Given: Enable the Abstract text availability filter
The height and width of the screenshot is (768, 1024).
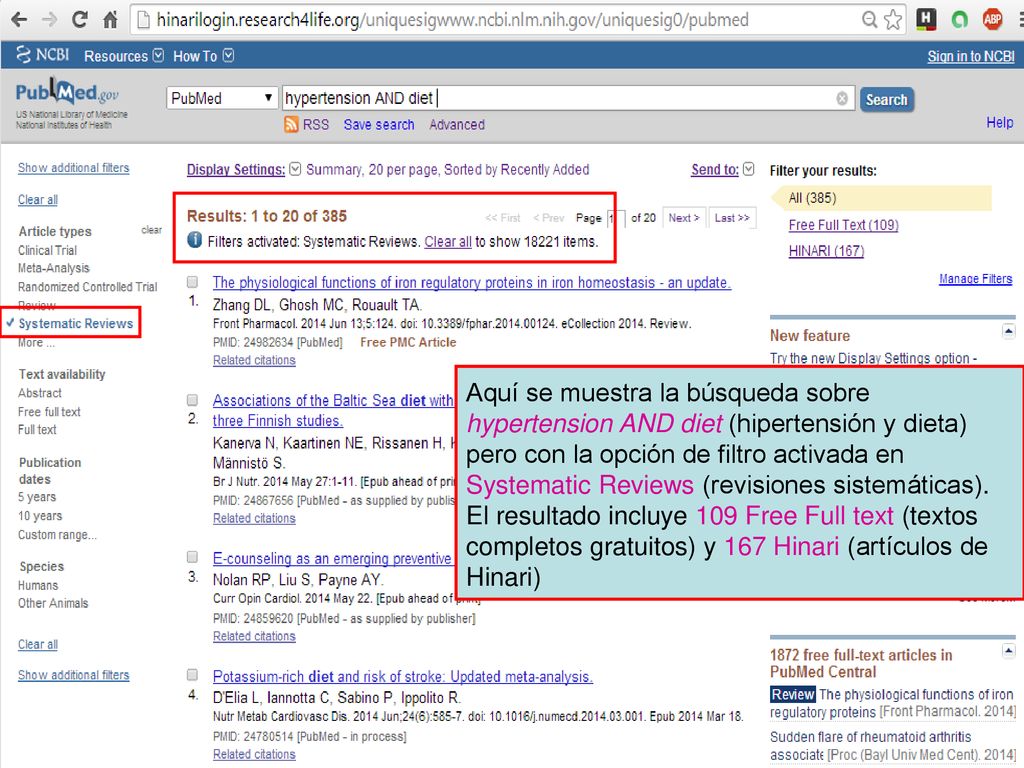Looking at the screenshot, I should [40, 393].
